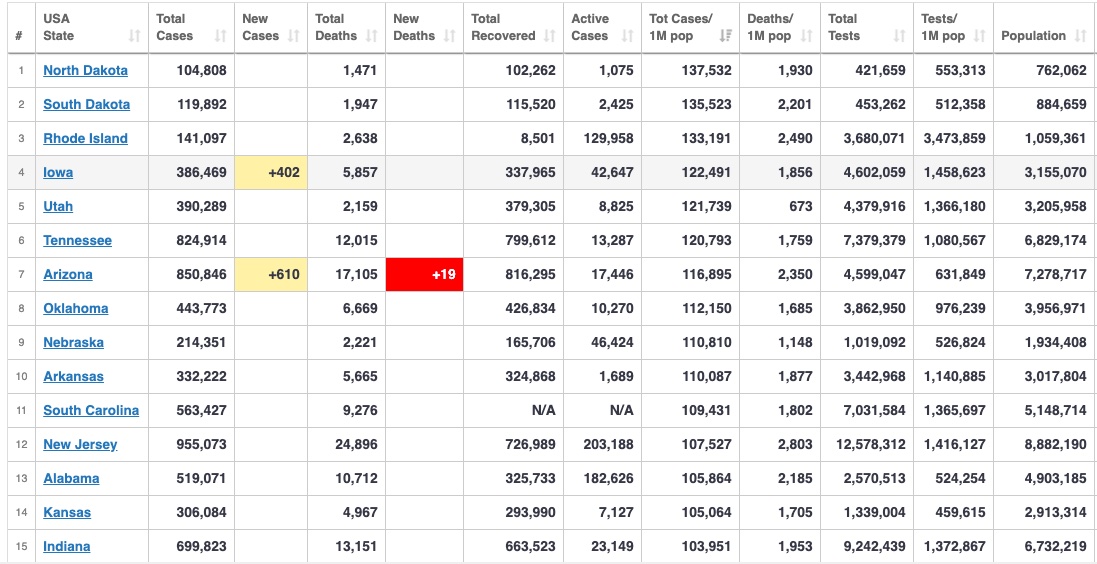Sort Deaths/1M pop column arrows
Viewport: 1097px width, 564px height.
tap(807, 36)
